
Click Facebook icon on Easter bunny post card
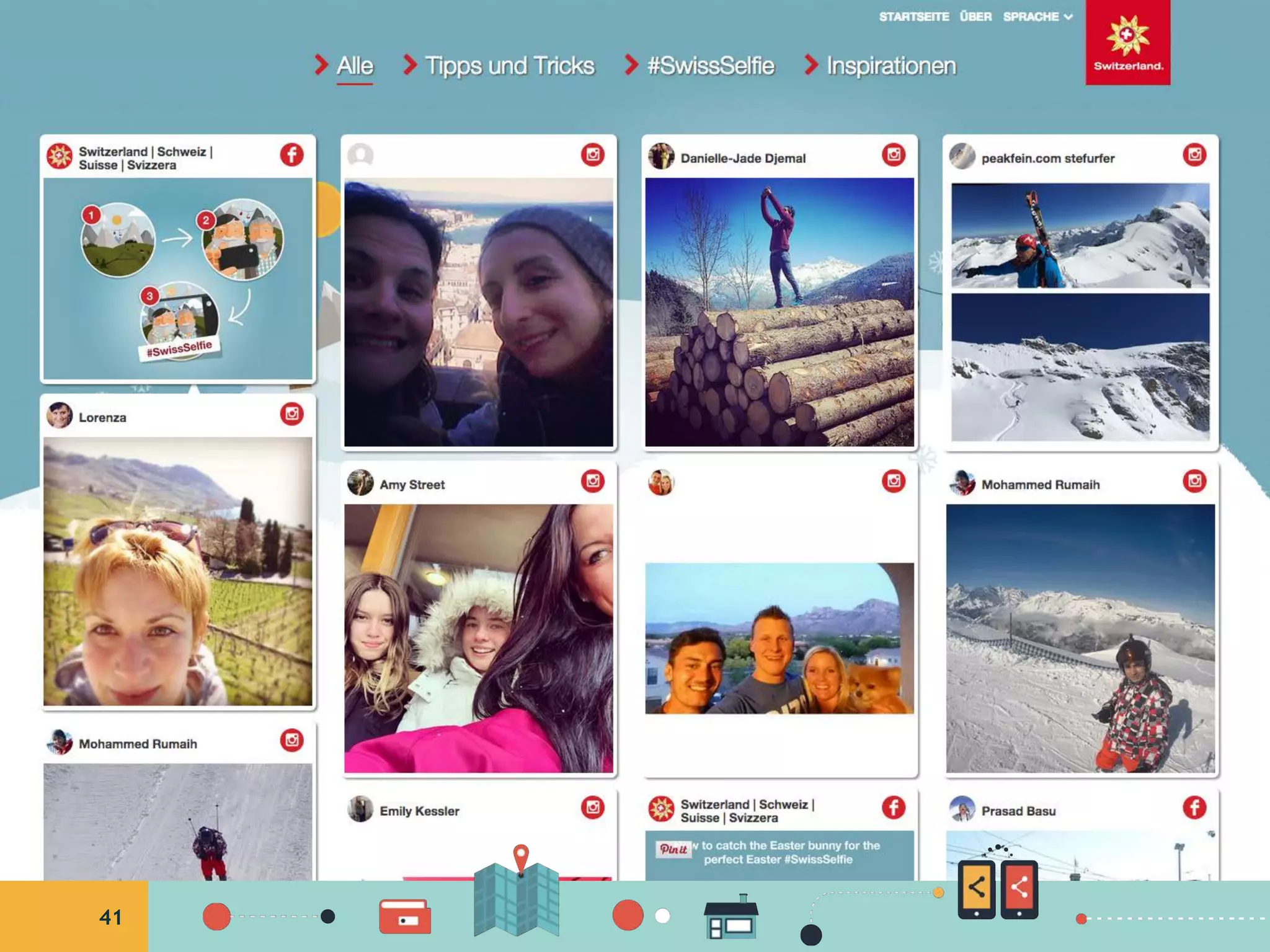pos(894,807)
